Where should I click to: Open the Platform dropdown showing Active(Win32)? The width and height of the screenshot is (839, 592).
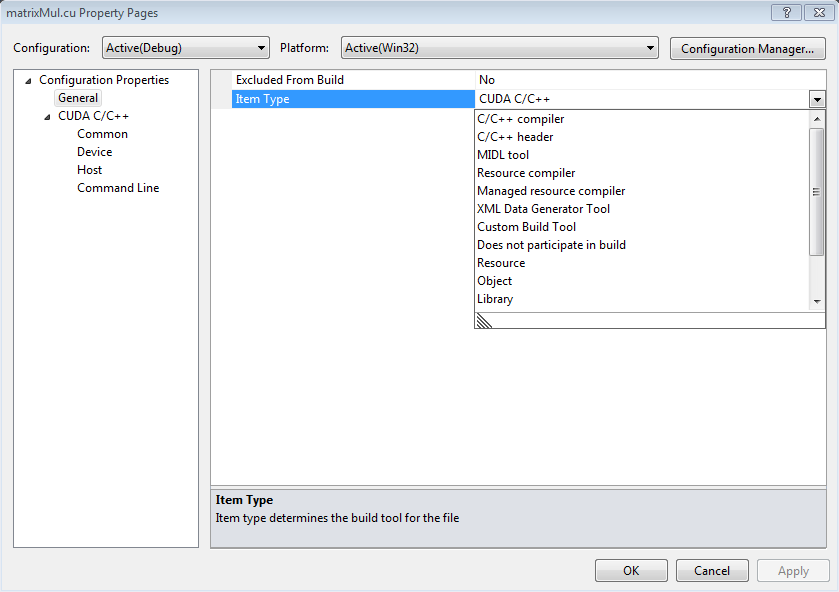click(651, 47)
